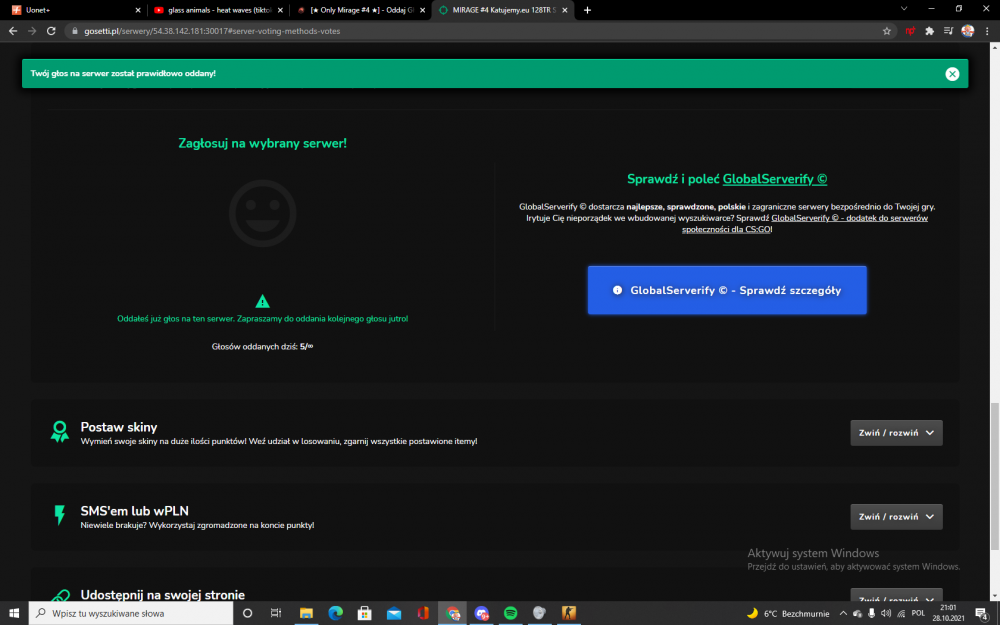Open the red np extension

point(910,31)
